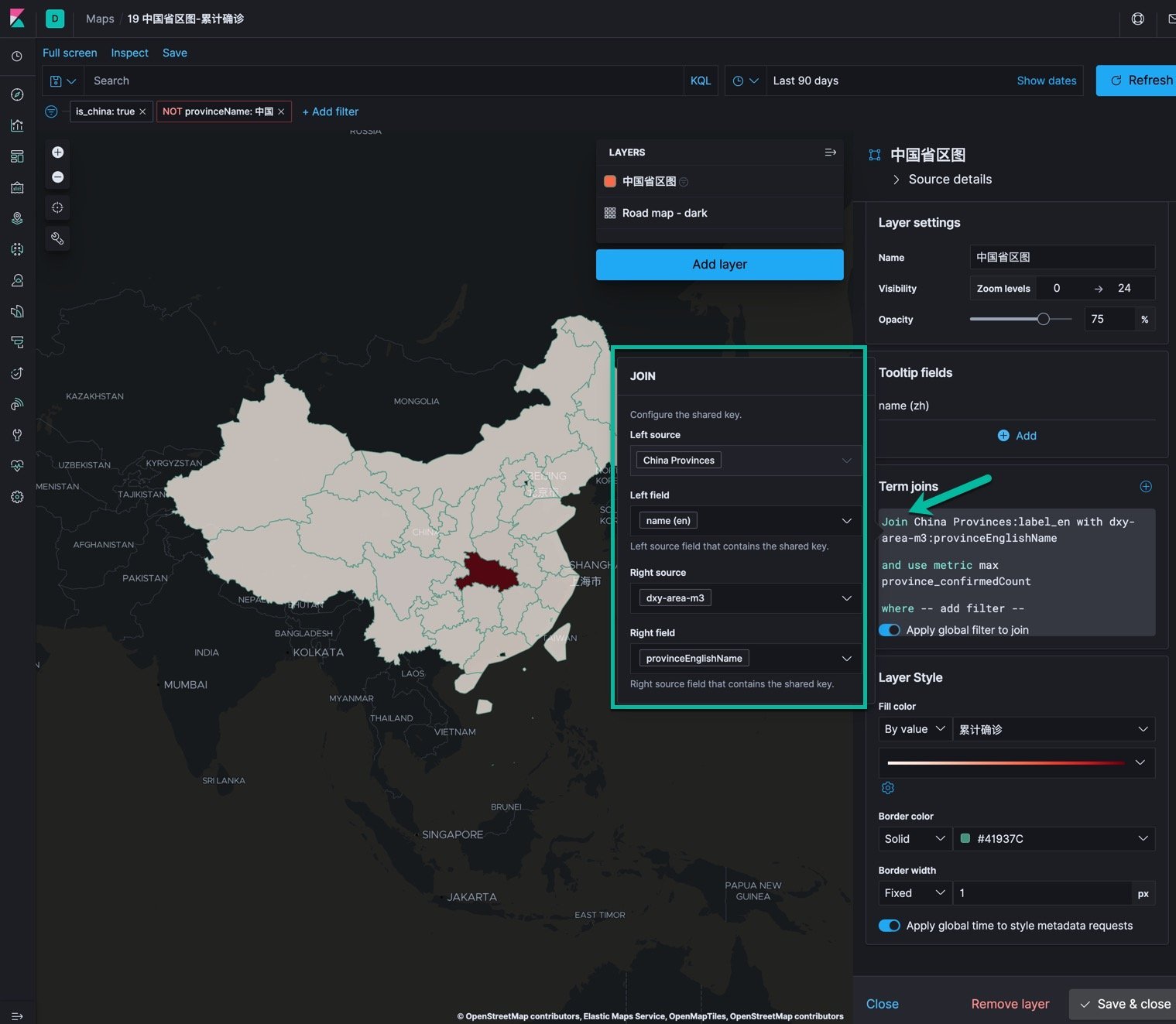1176x1024 pixels.
Task: Open the map tools wrench icon
Action: [x=57, y=238]
